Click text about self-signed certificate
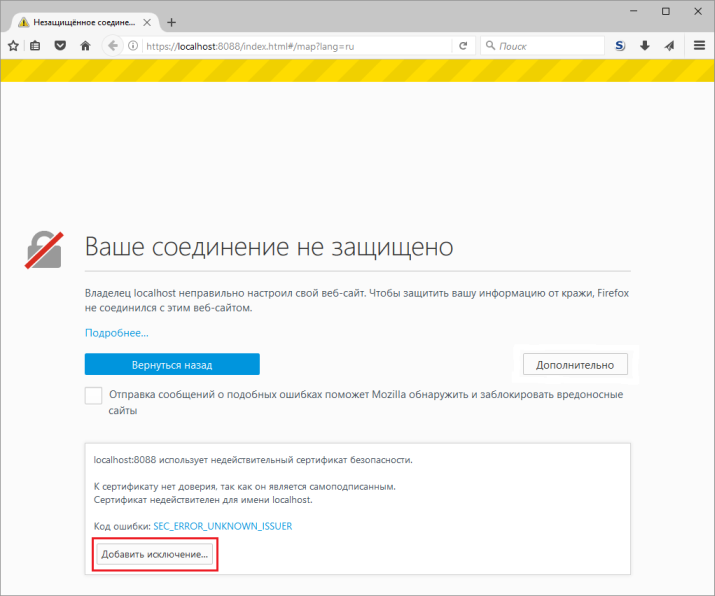 pyautogui.click(x=245, y=487)
